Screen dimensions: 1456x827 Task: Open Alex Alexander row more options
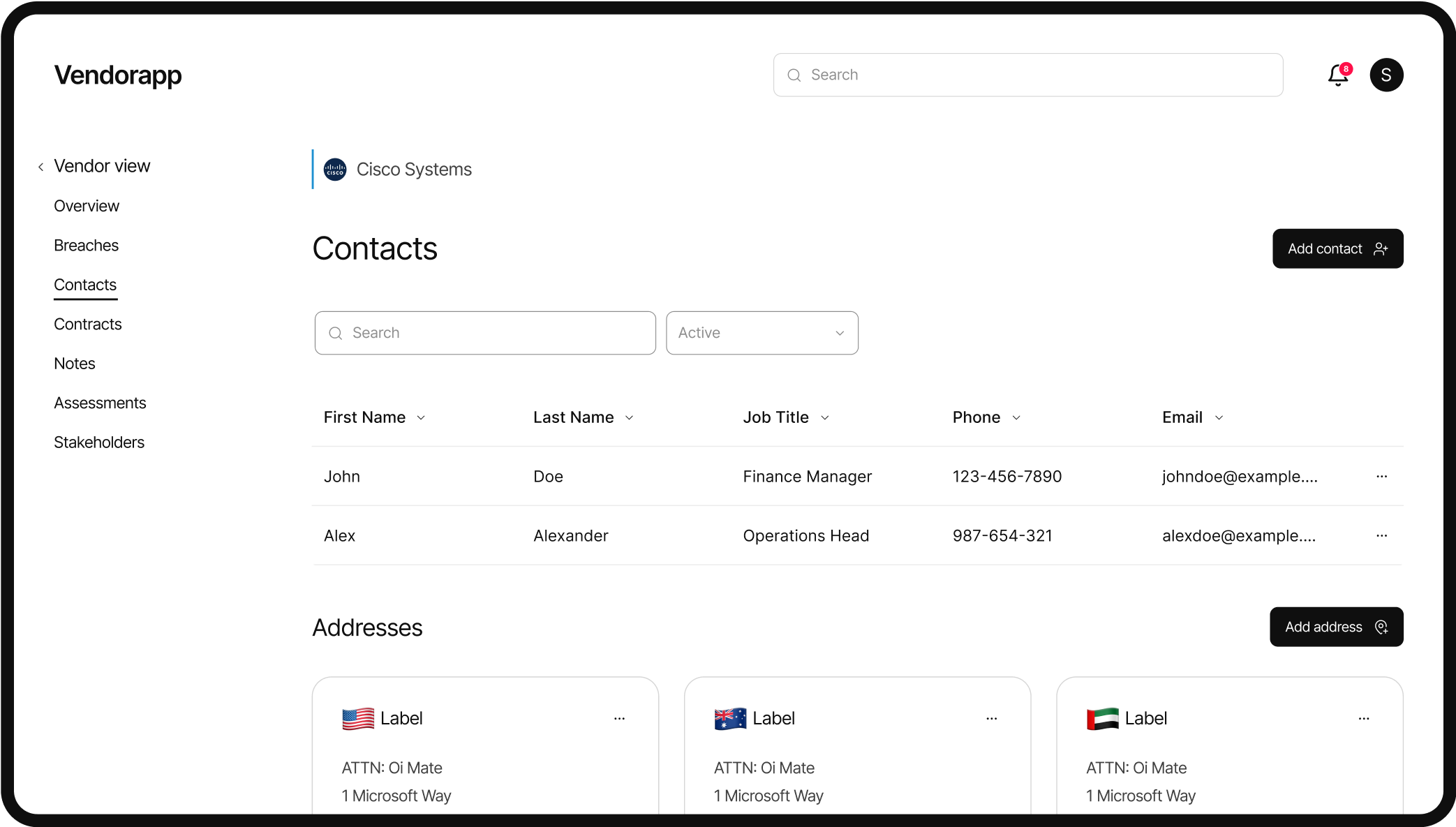pyautogui.click(x=1381, y=536)
